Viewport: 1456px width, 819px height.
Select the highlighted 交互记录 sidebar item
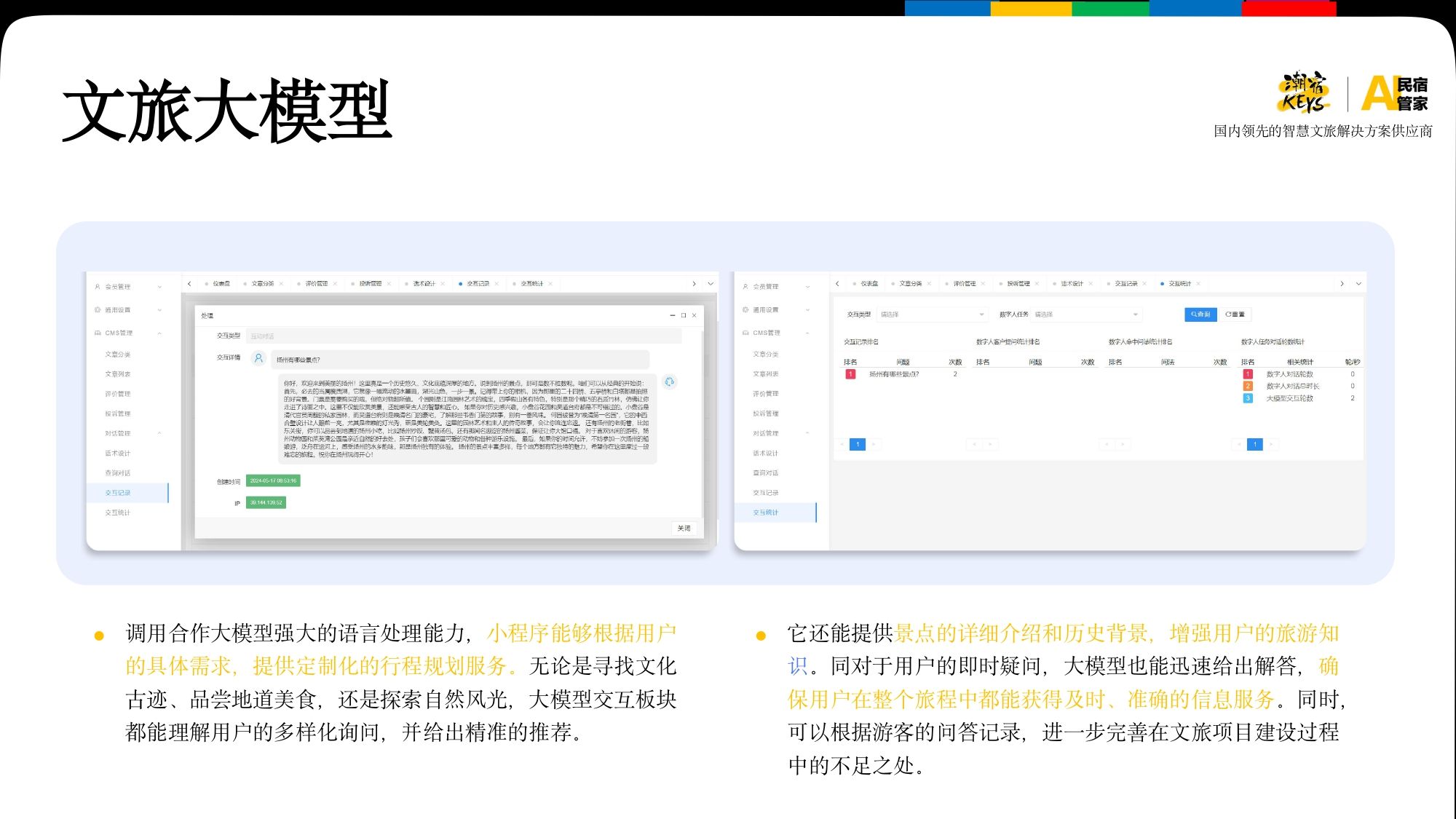tap(118, 493)
